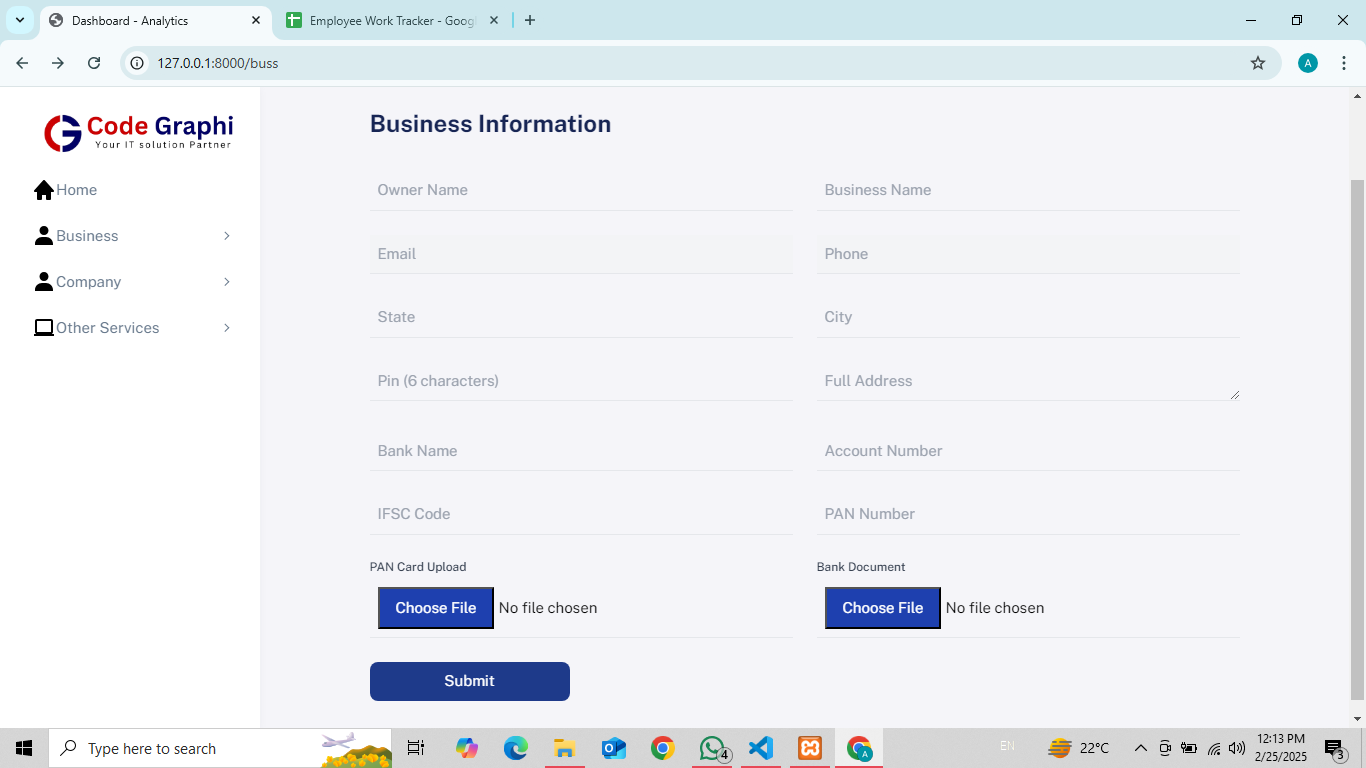Open XAMPP from taskbar
1366x768 pixels.
pos(810,748)
